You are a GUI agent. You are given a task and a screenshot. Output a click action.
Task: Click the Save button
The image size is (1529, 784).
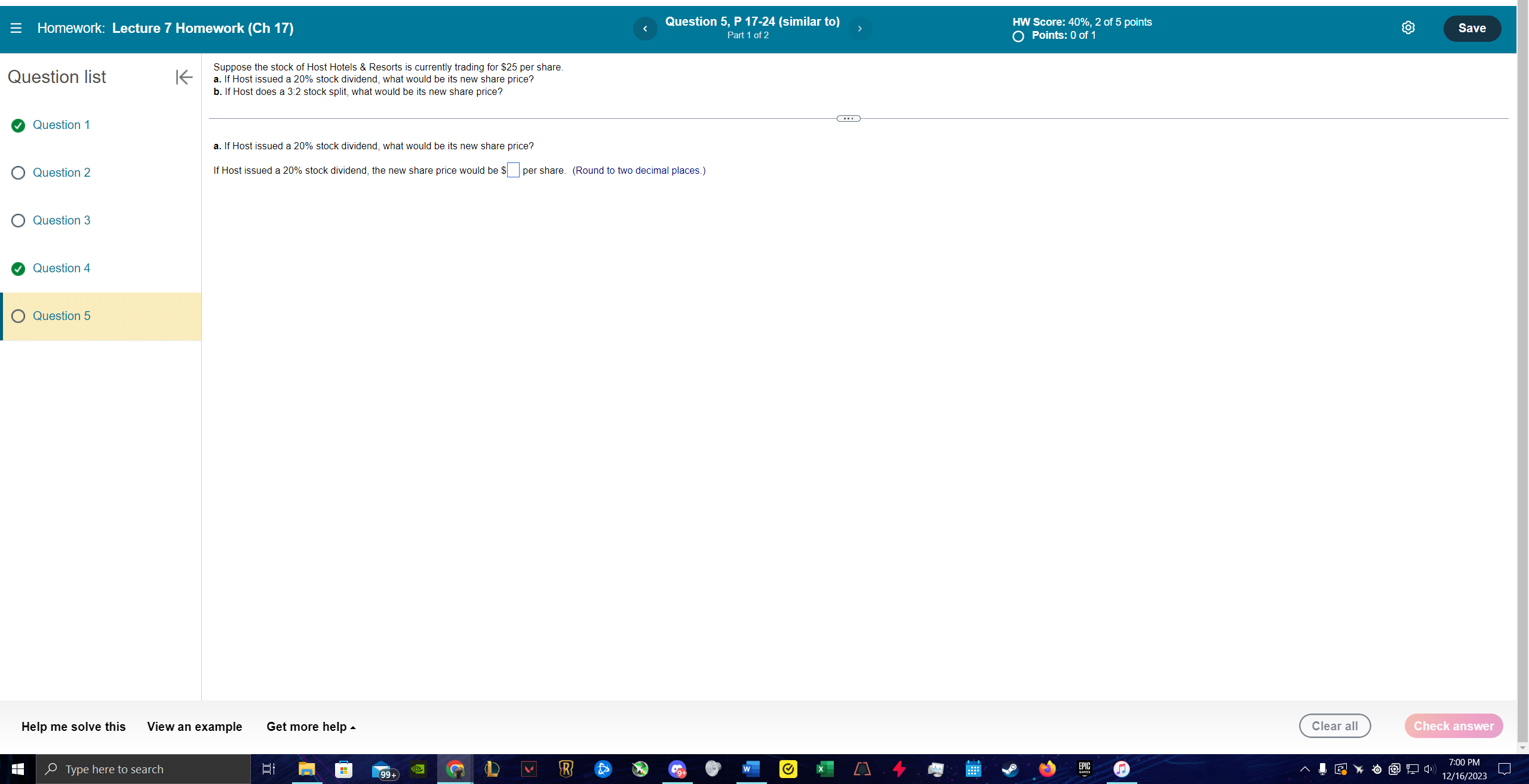(x=1472, y=28)
